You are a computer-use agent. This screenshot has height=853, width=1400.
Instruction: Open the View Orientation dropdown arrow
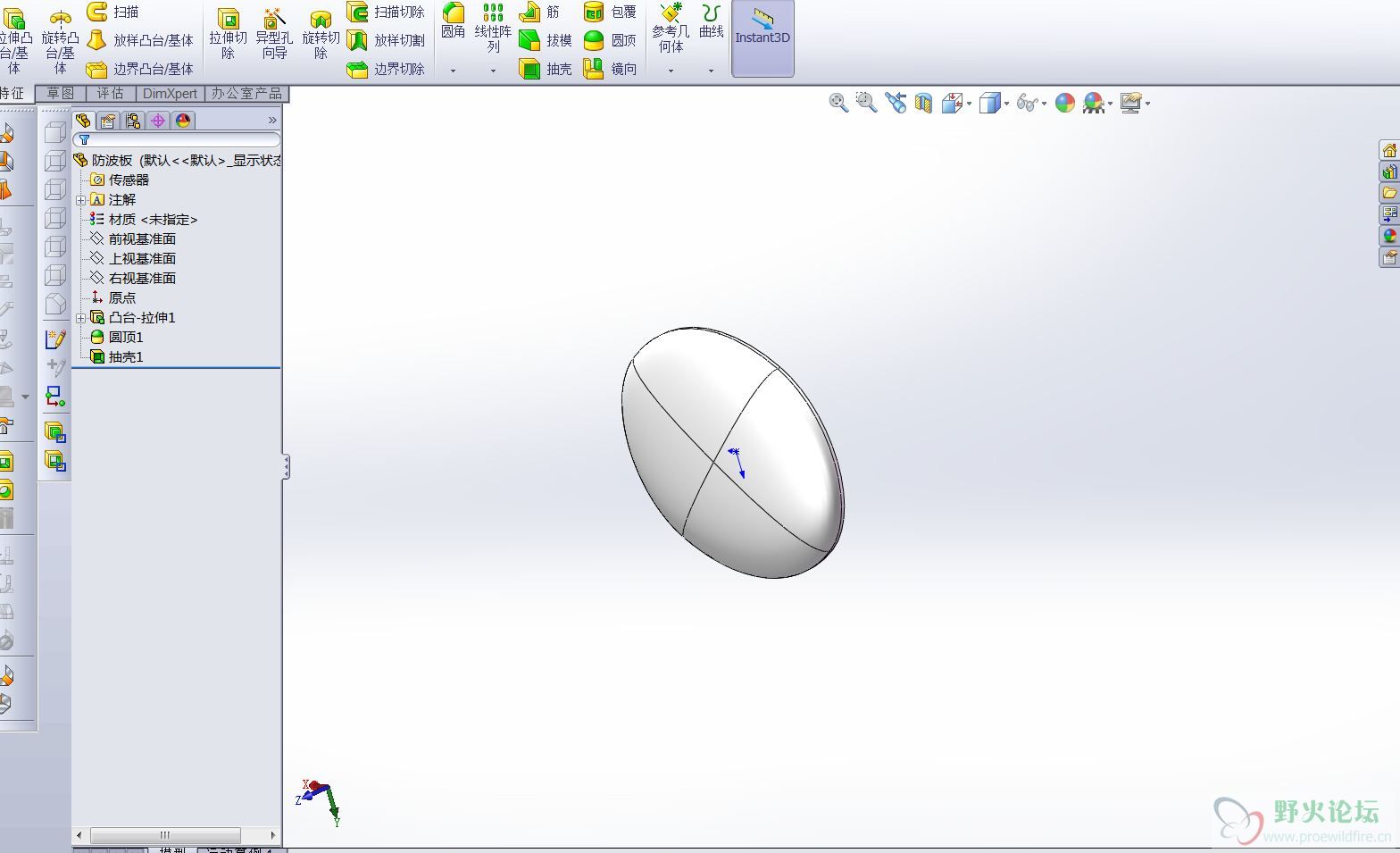coord(969,104)
